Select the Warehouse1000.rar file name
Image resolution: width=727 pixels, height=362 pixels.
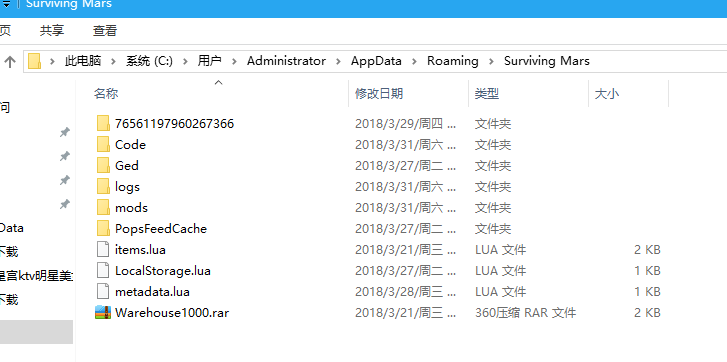(x=172, y=313)
